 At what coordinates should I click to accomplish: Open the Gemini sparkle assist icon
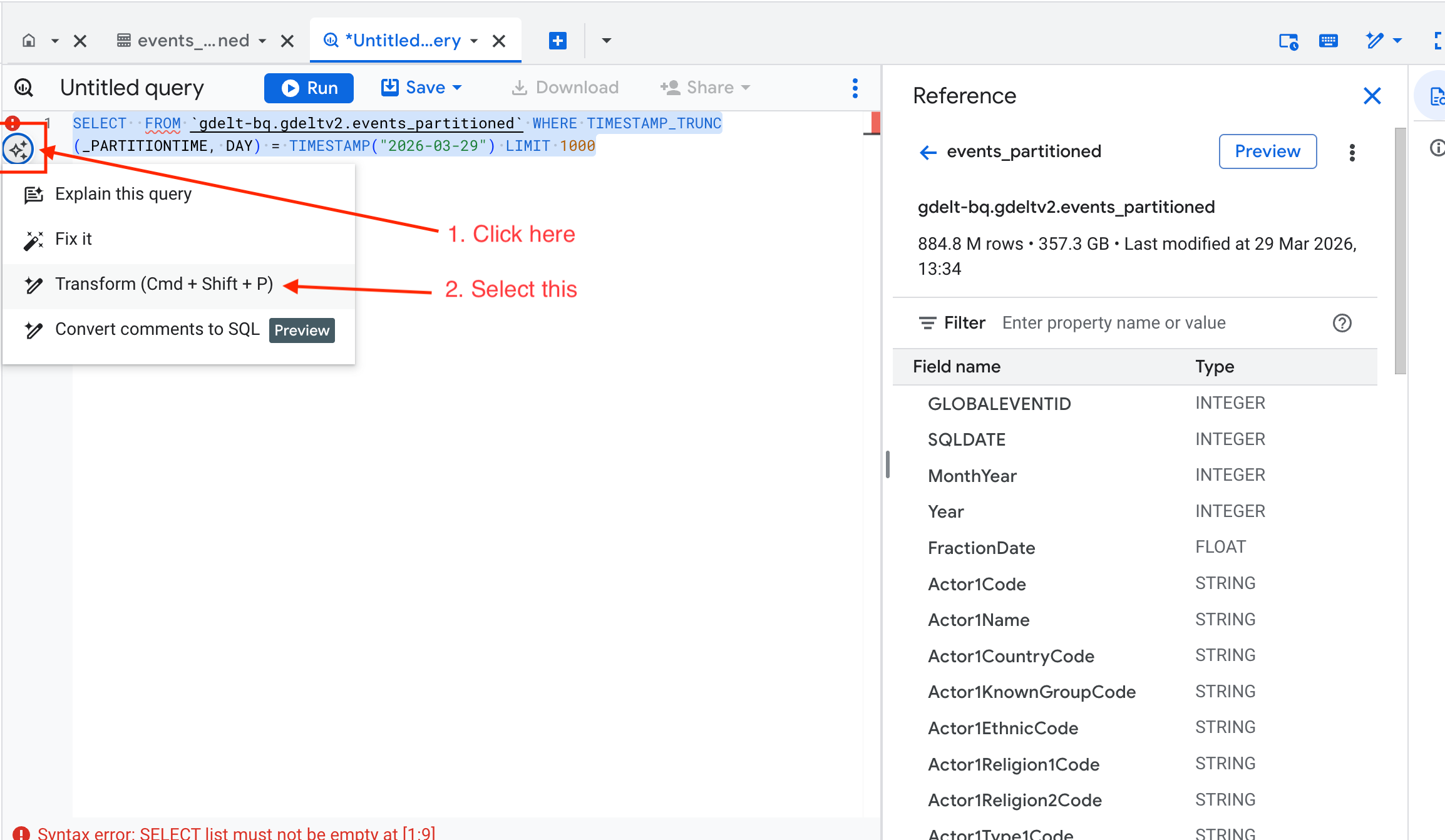point(19,150)
